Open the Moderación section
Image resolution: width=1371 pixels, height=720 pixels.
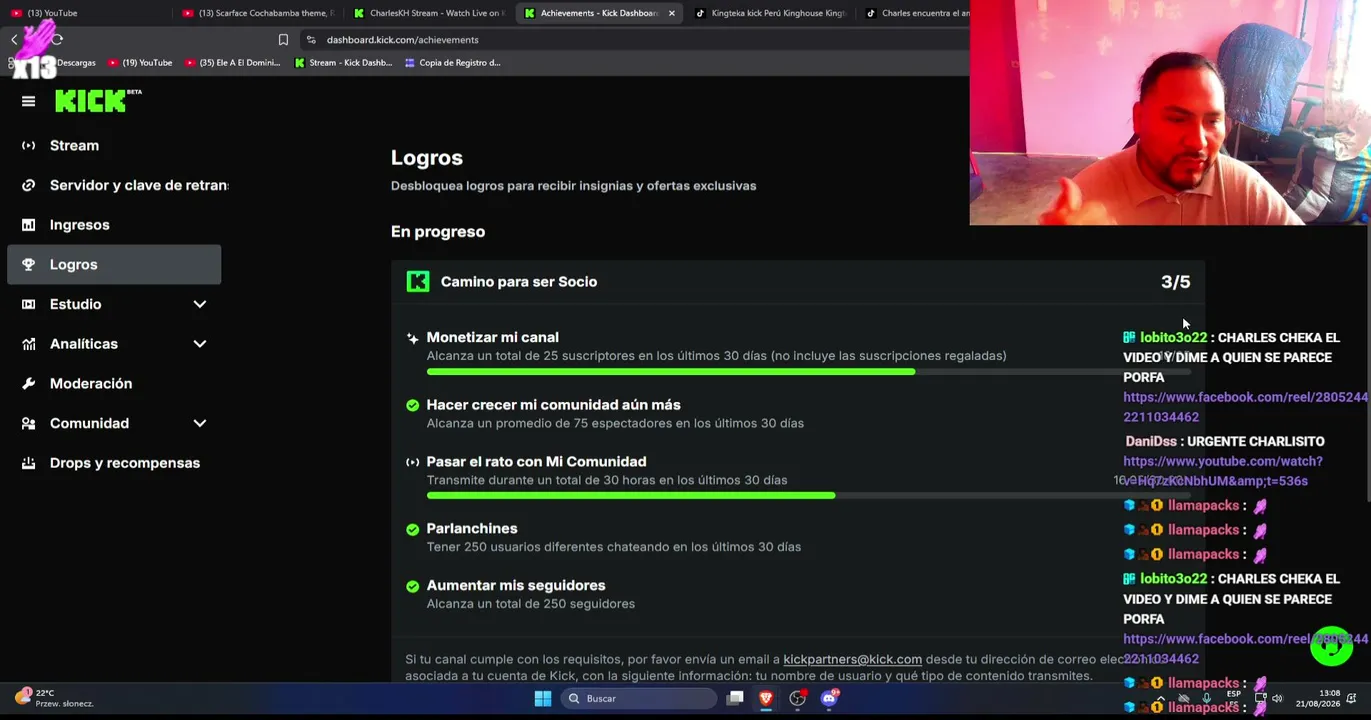(x=114, y=384)
